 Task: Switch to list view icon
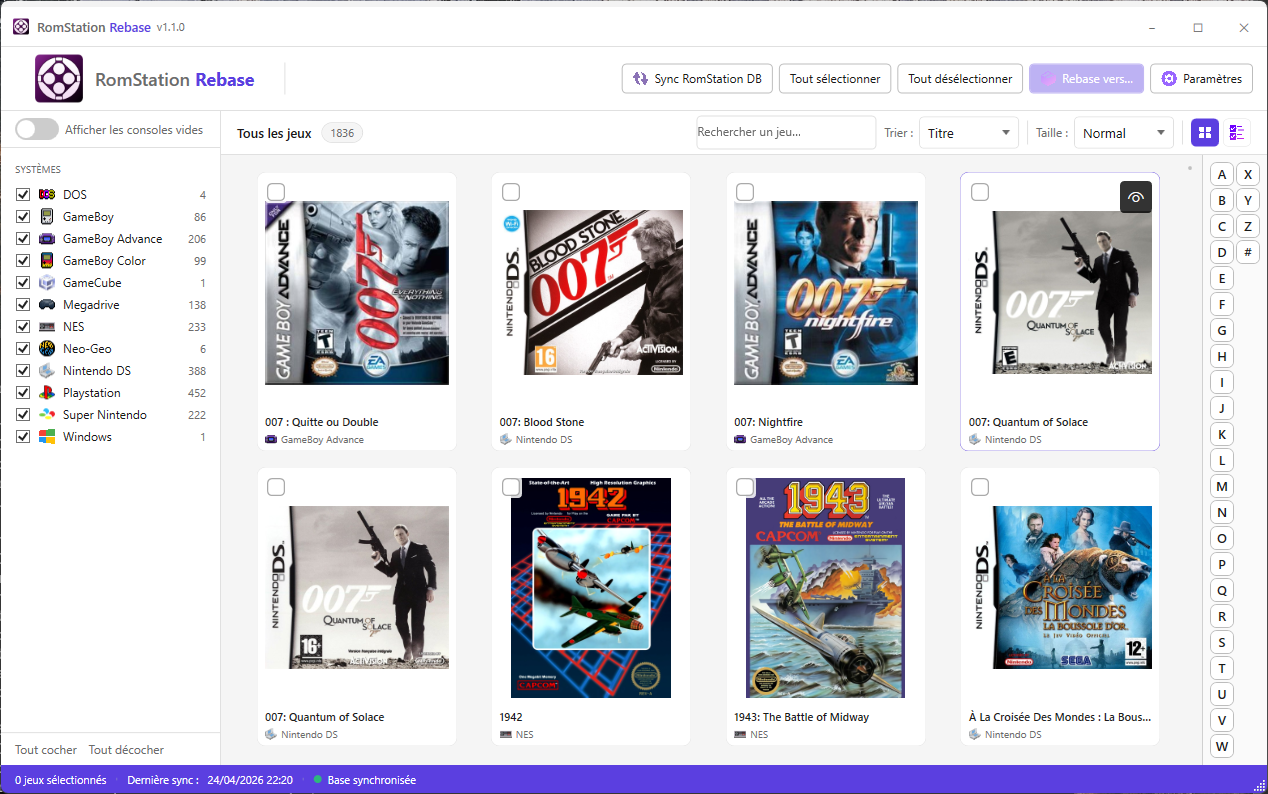click(x=1237, y=132)
